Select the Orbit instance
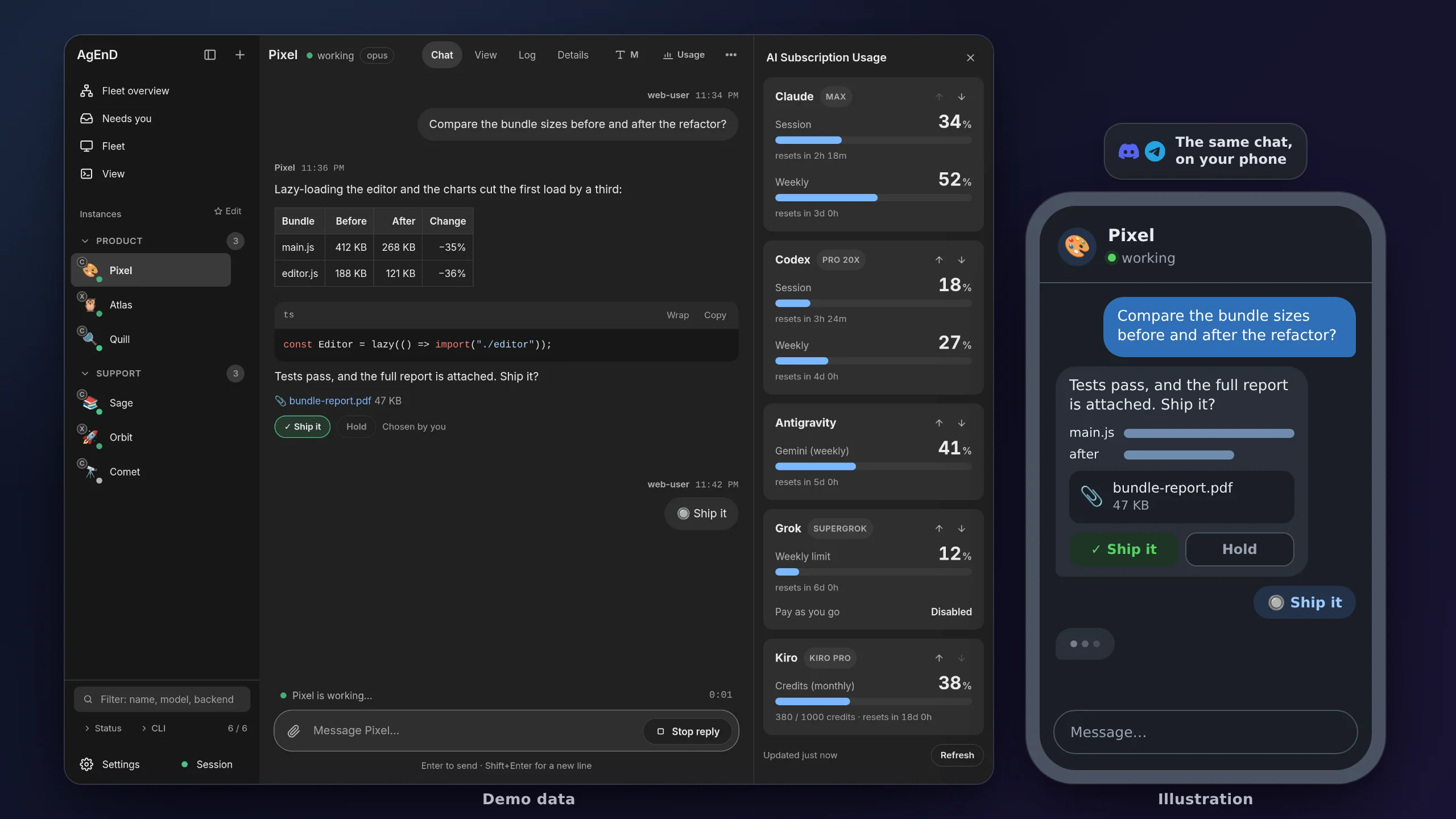Screen dimensions: 1456x819 tap(151, 437)
